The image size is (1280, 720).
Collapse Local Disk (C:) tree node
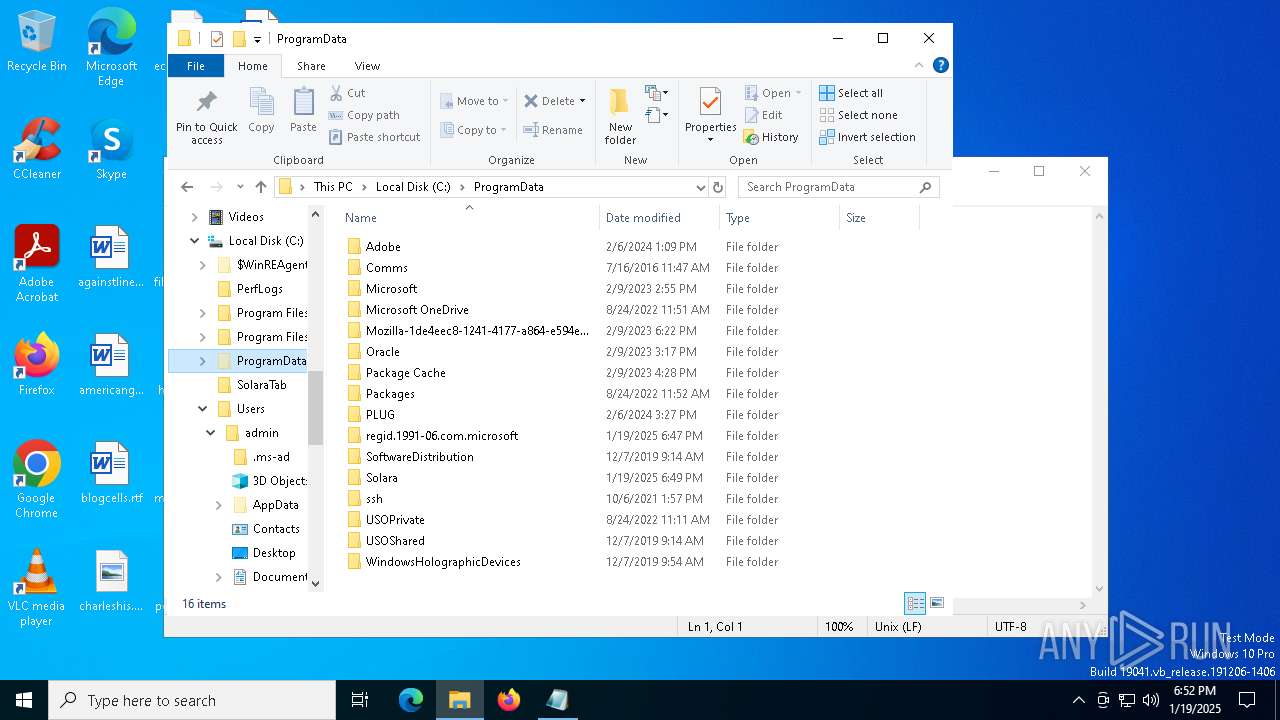click(x=194, y=241)
